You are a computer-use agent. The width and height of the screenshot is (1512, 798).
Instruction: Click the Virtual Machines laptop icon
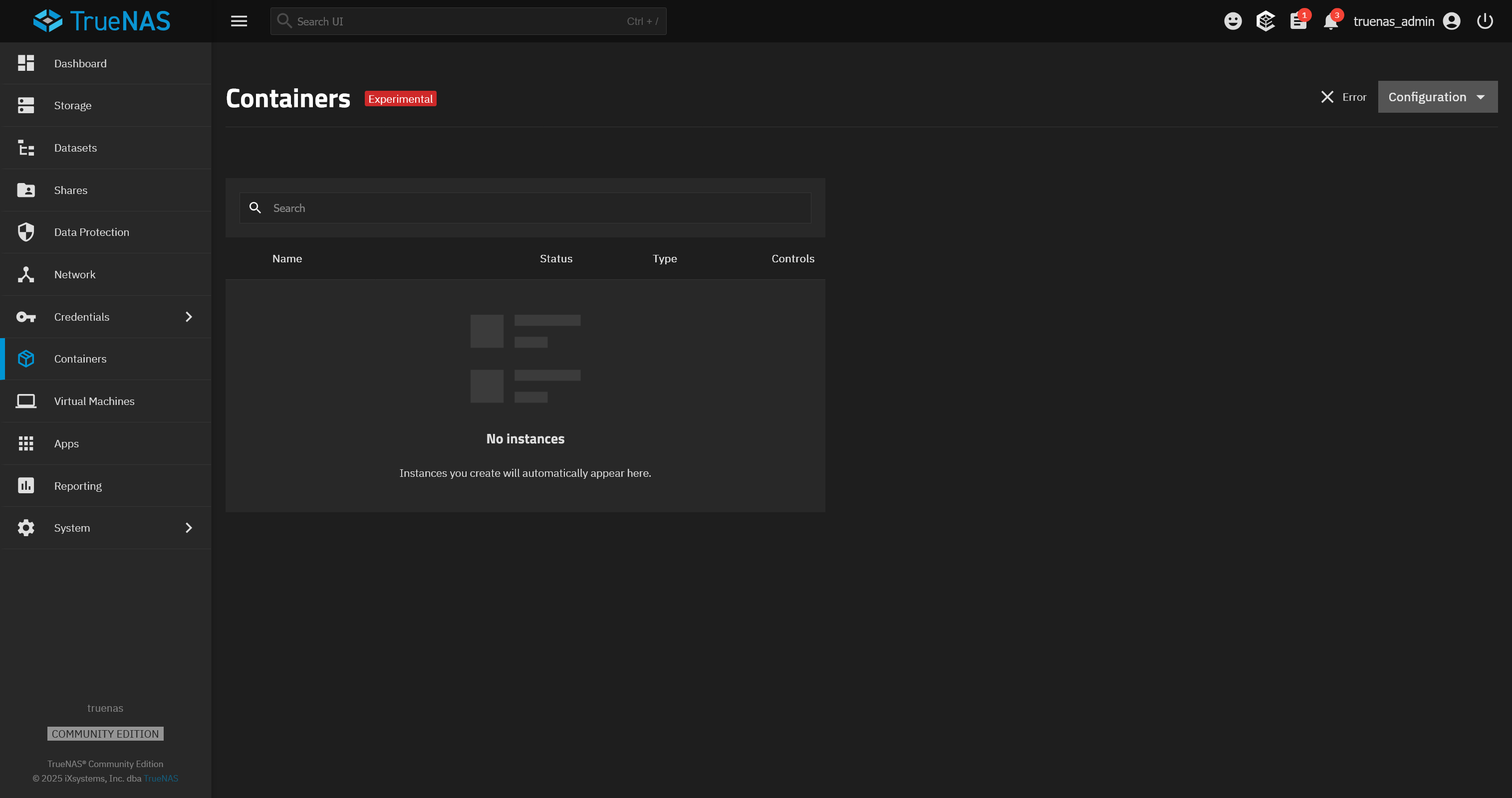(x=26, y=401)
